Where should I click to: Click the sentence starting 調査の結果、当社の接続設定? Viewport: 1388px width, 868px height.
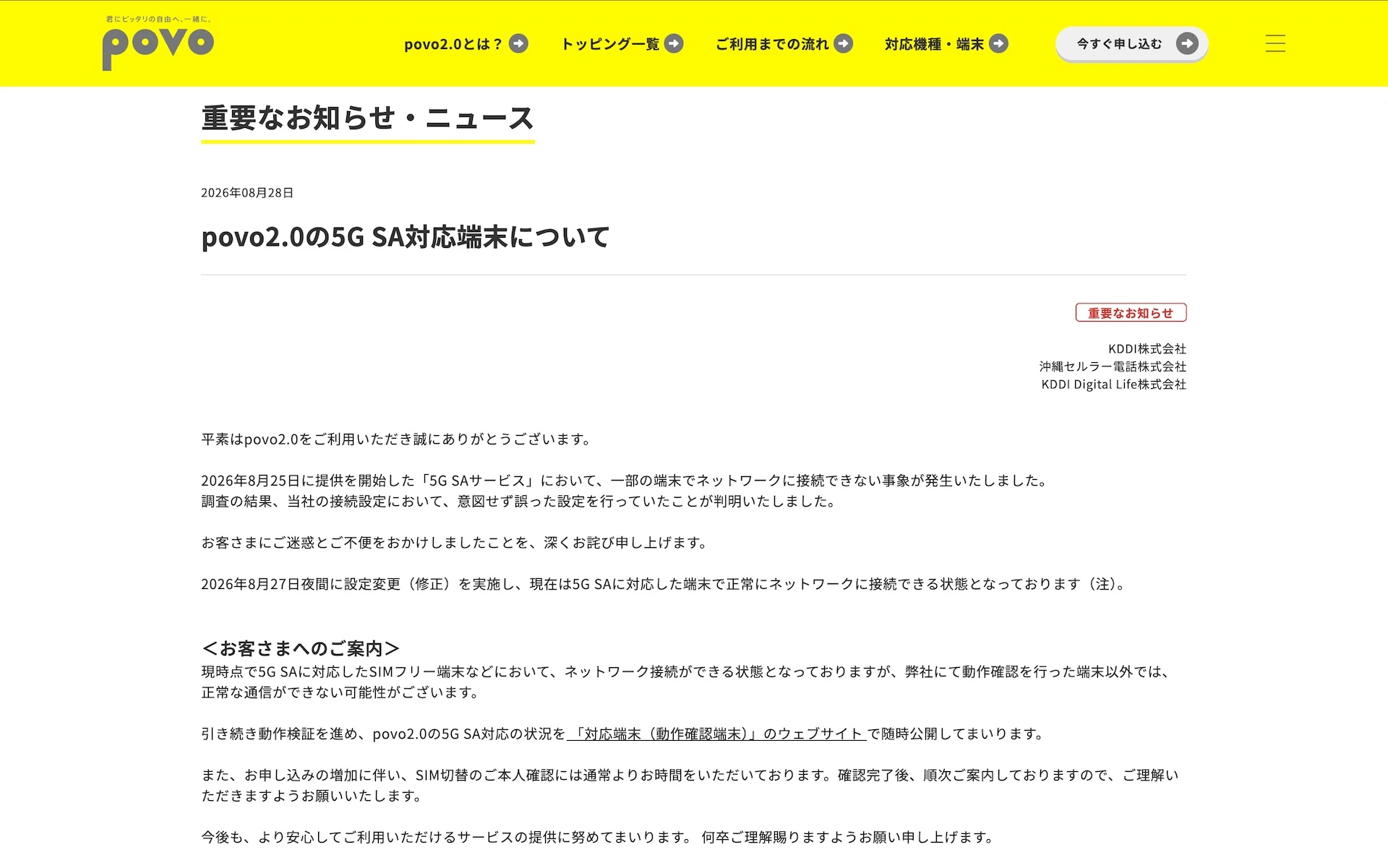520,502
